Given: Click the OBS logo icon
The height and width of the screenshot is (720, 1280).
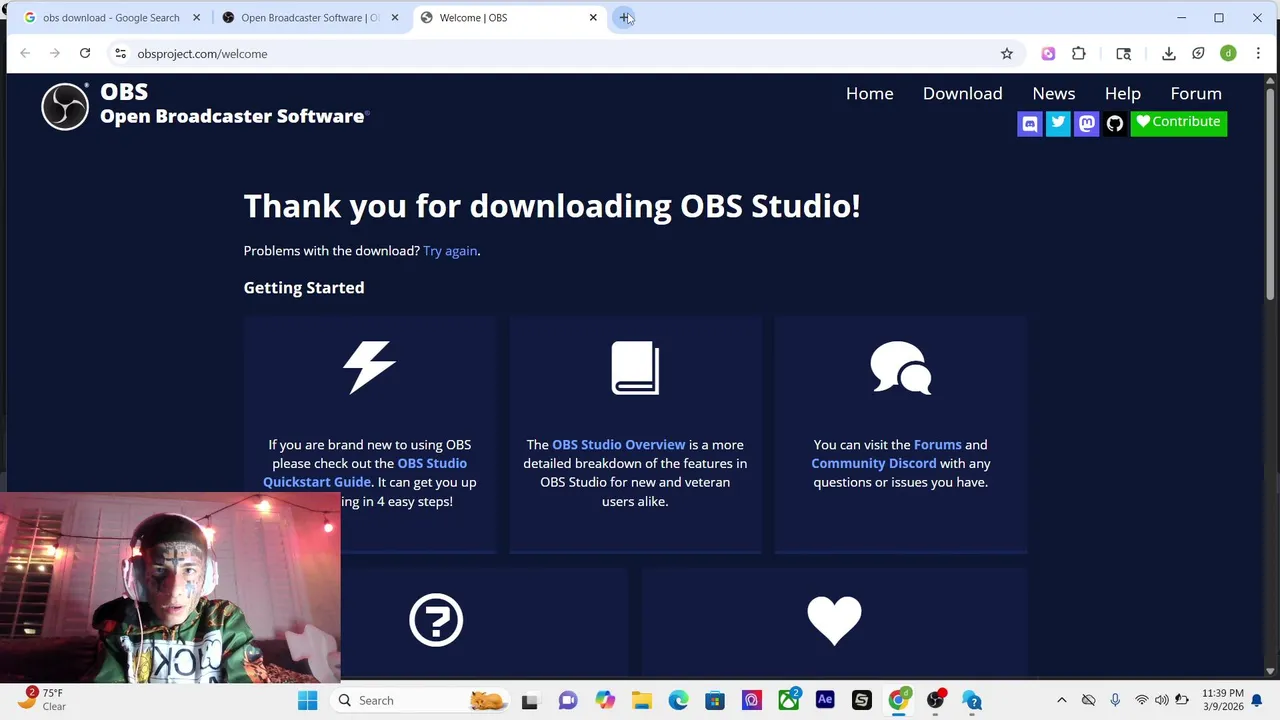Looking at the screenshot, I should (x=65, y=106).
